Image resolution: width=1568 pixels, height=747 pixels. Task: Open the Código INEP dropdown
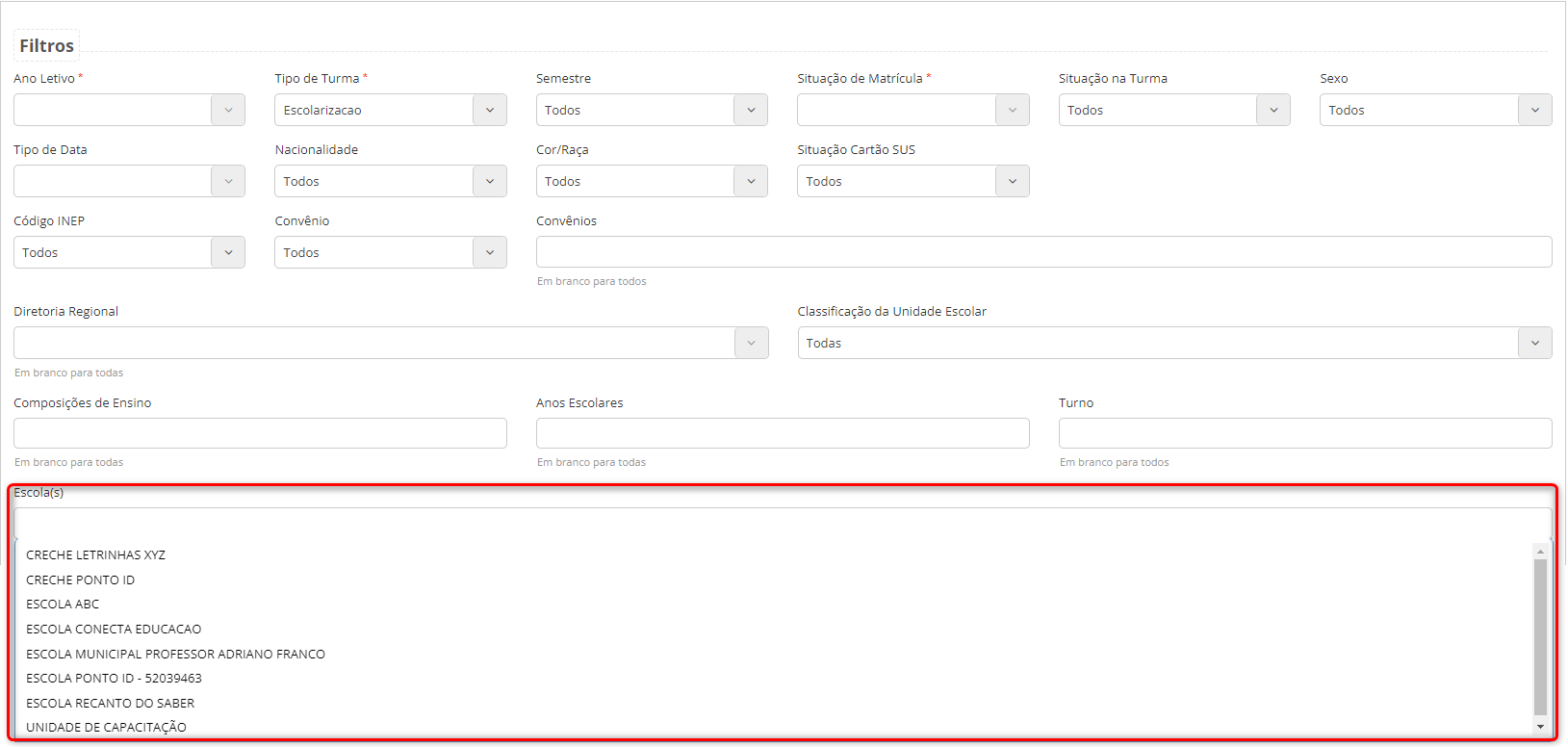129,252
